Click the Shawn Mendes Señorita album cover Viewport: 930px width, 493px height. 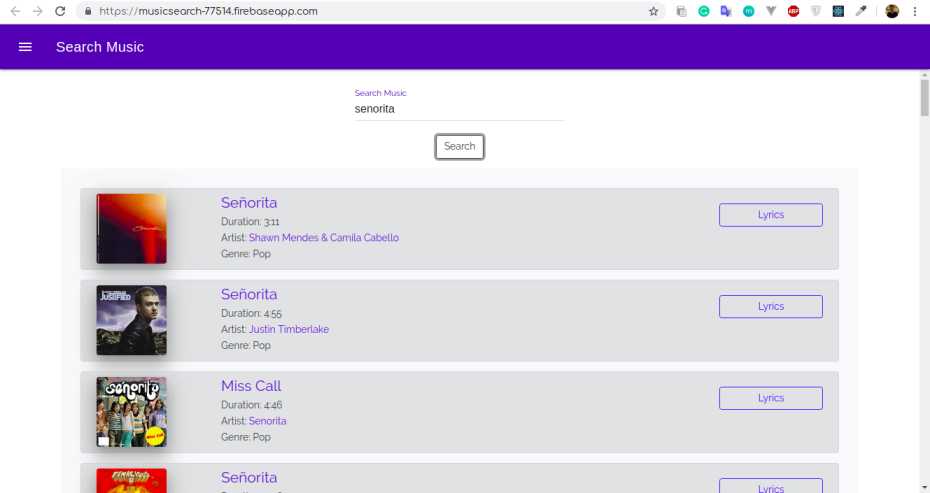(132, 228)
